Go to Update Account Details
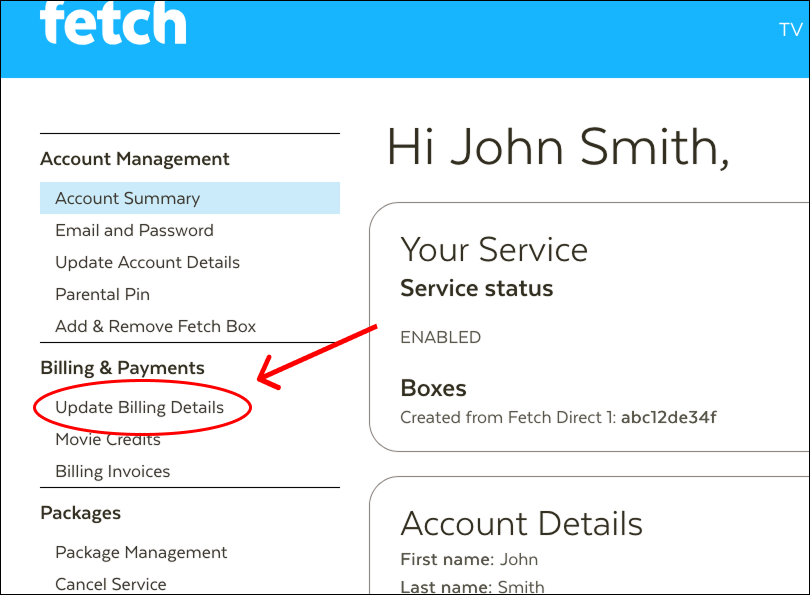810x595 pixels. [147, 262]
